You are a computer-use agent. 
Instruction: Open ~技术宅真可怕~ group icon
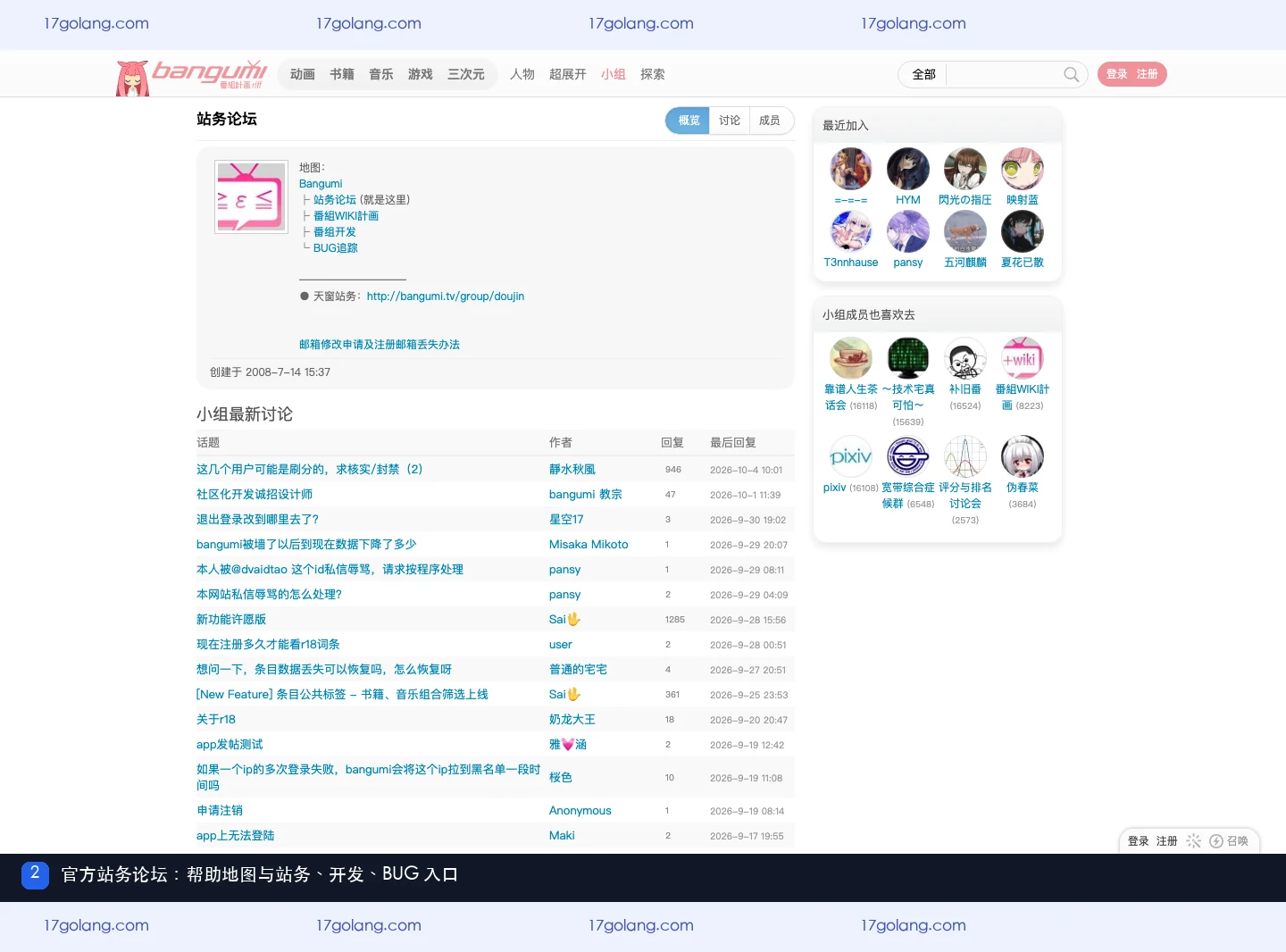(908, 358)
